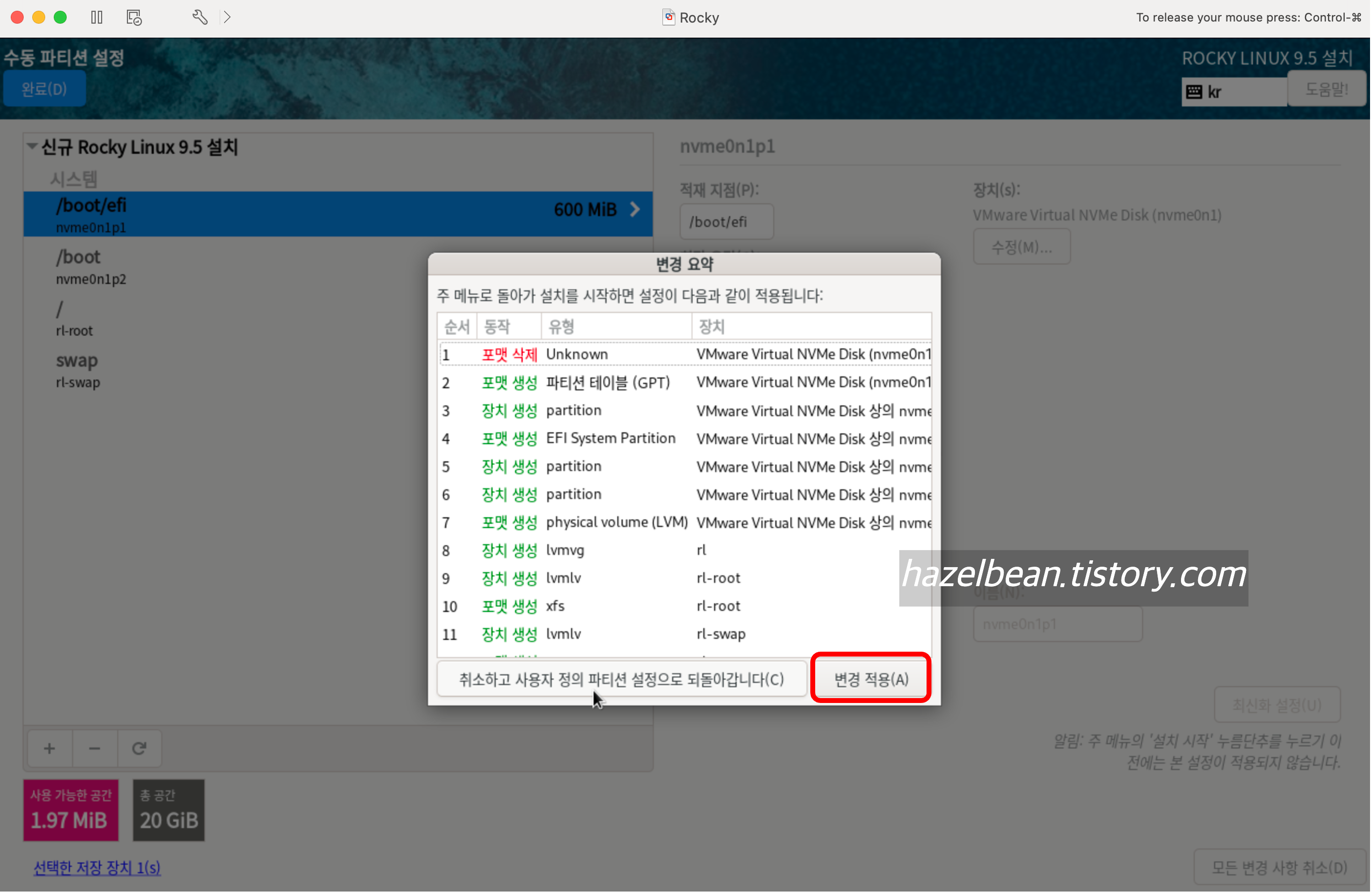Click the 장치 column header
Viewport: 1372px width, 893px height.
click(812, 327)
